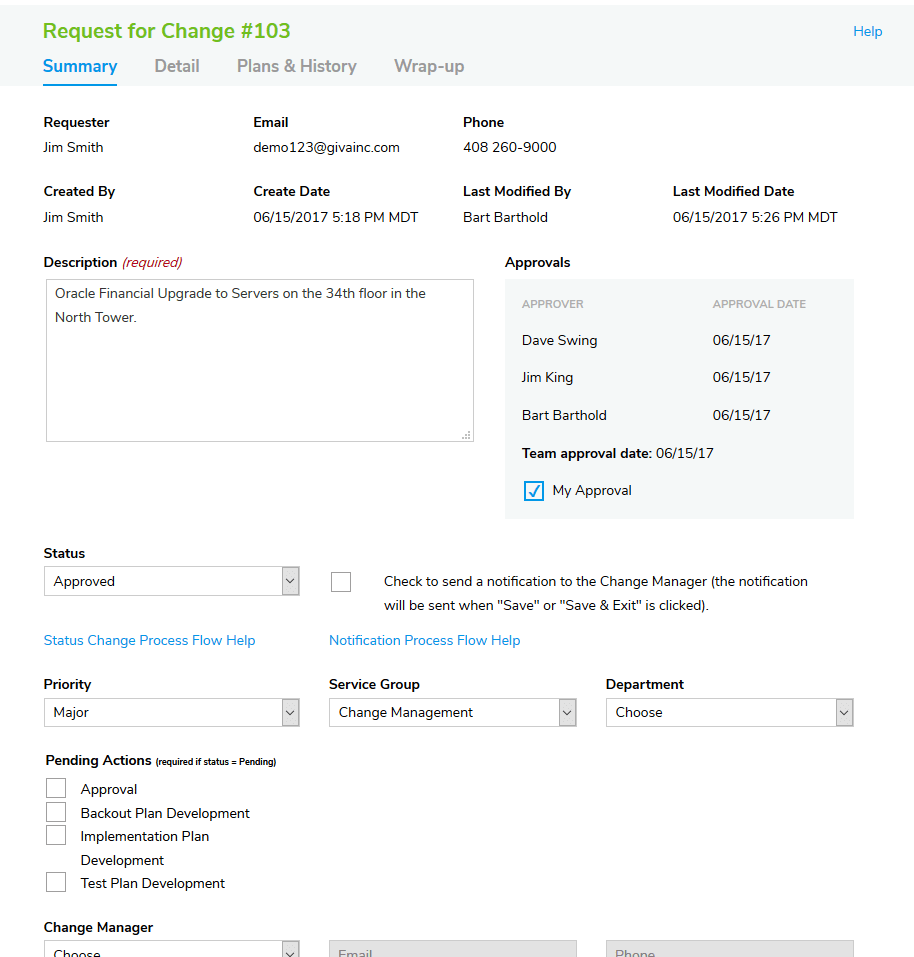Check the Approval pending action

click(x=56, y=787)
